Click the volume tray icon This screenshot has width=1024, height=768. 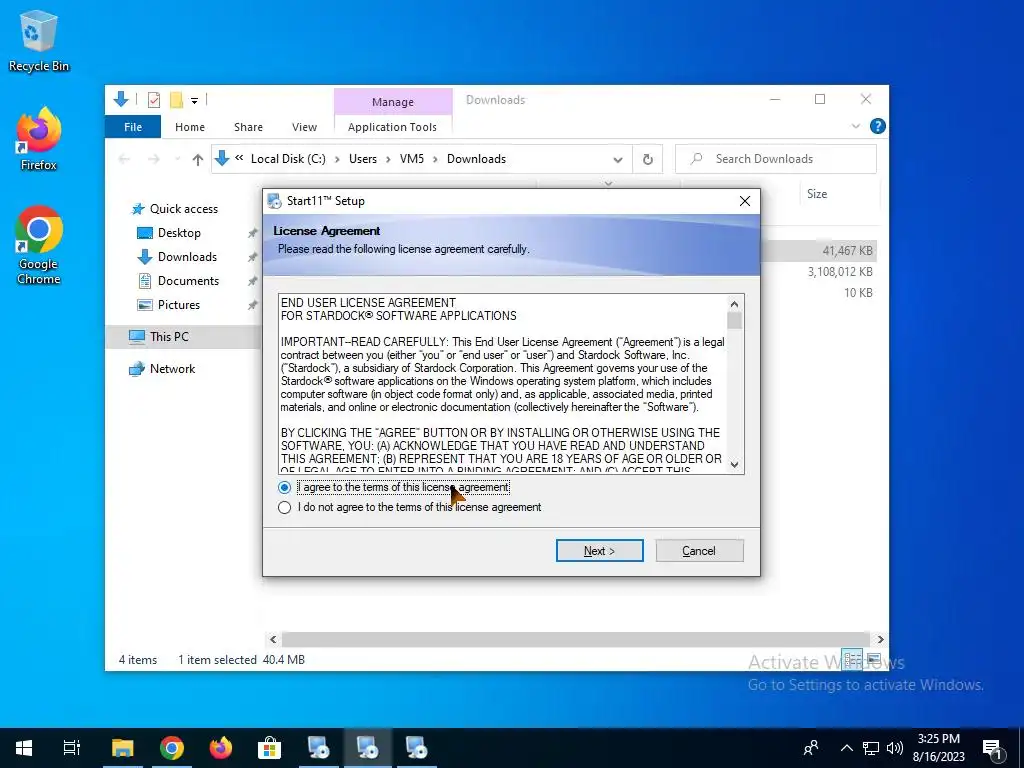895,748
